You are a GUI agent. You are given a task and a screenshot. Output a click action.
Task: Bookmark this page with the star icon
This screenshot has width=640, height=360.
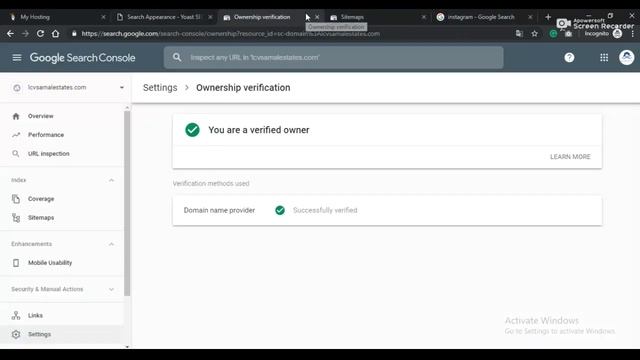tap(534, 33)
